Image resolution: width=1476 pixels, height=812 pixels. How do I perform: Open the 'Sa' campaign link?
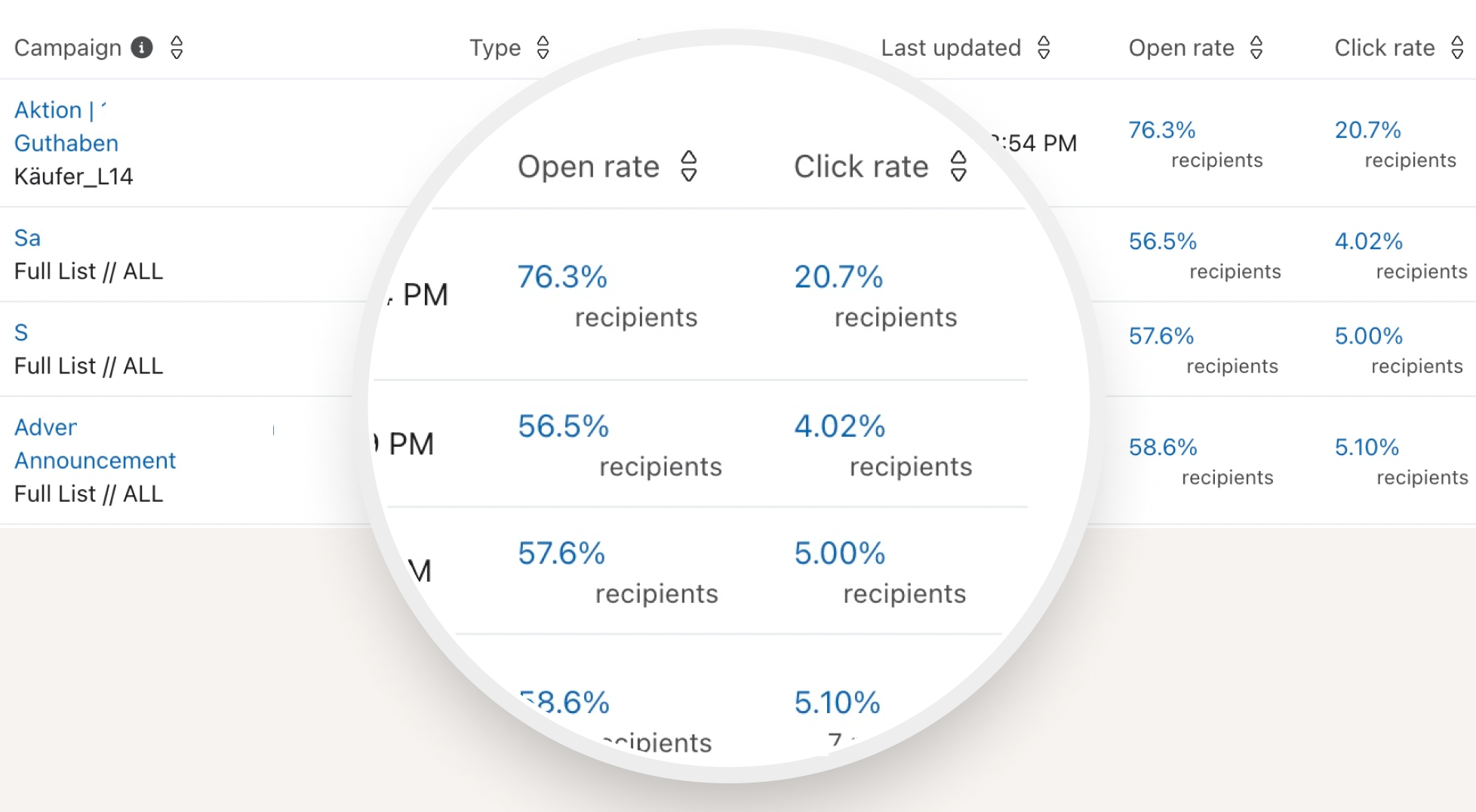point(27,238)
